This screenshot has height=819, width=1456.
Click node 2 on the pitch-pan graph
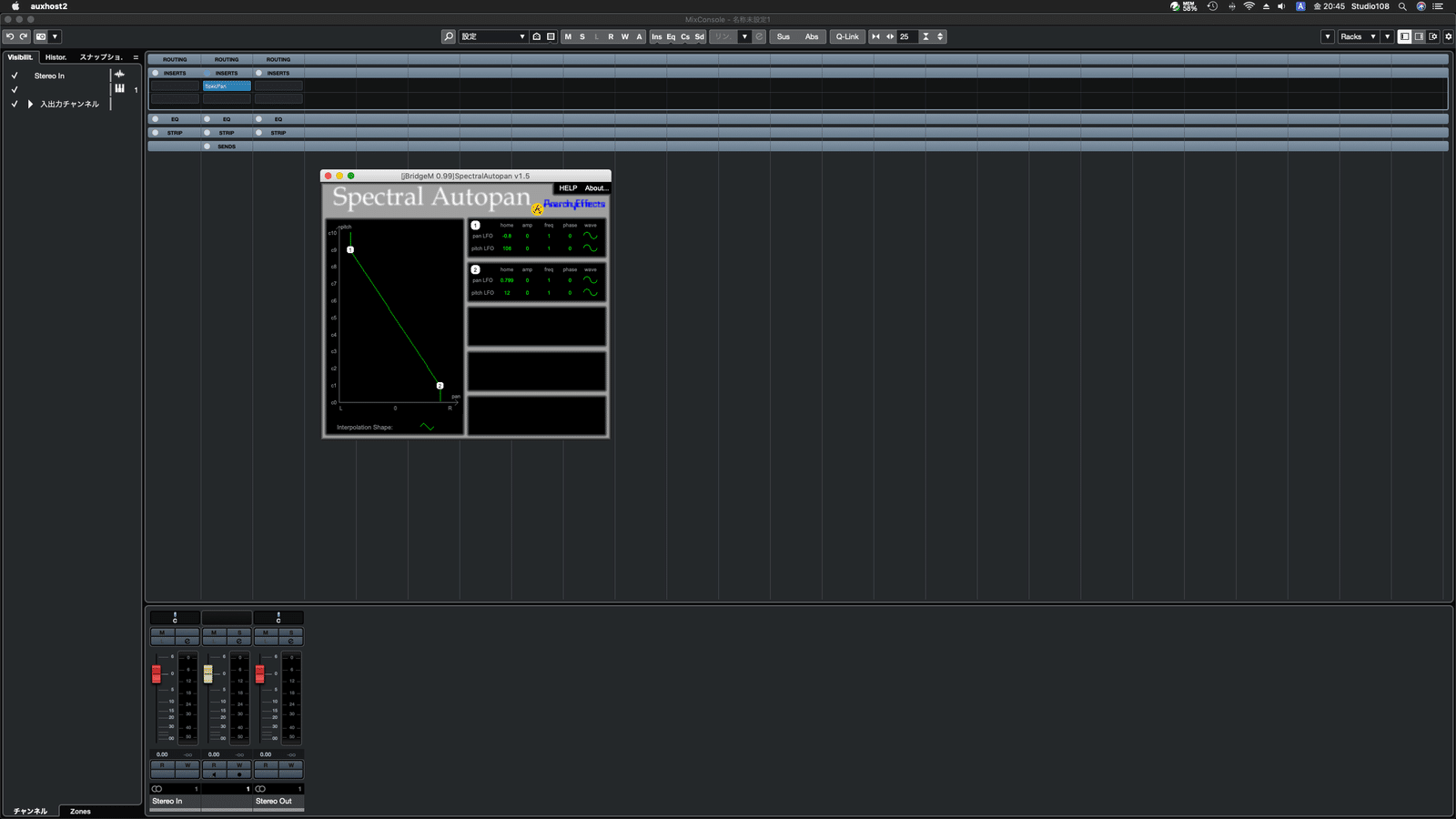pyautogui.click(x=440, y=386)
